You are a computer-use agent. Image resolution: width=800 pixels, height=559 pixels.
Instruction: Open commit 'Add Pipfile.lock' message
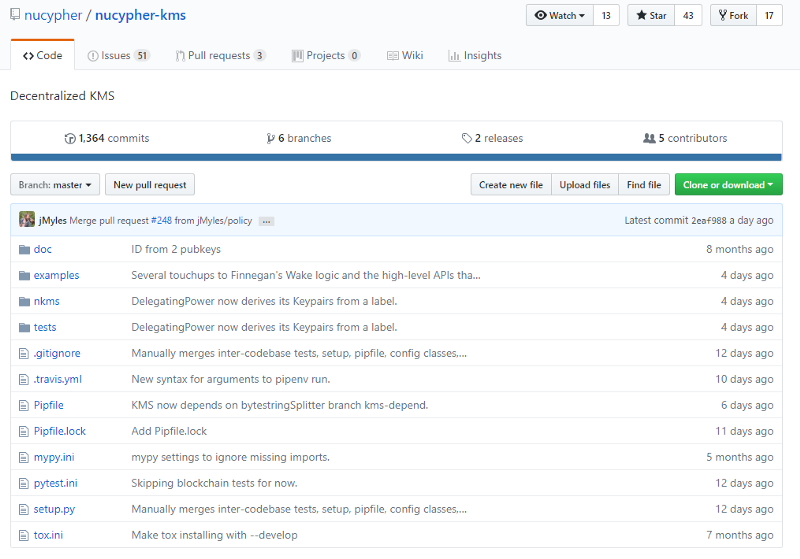[x=169, y=431]
